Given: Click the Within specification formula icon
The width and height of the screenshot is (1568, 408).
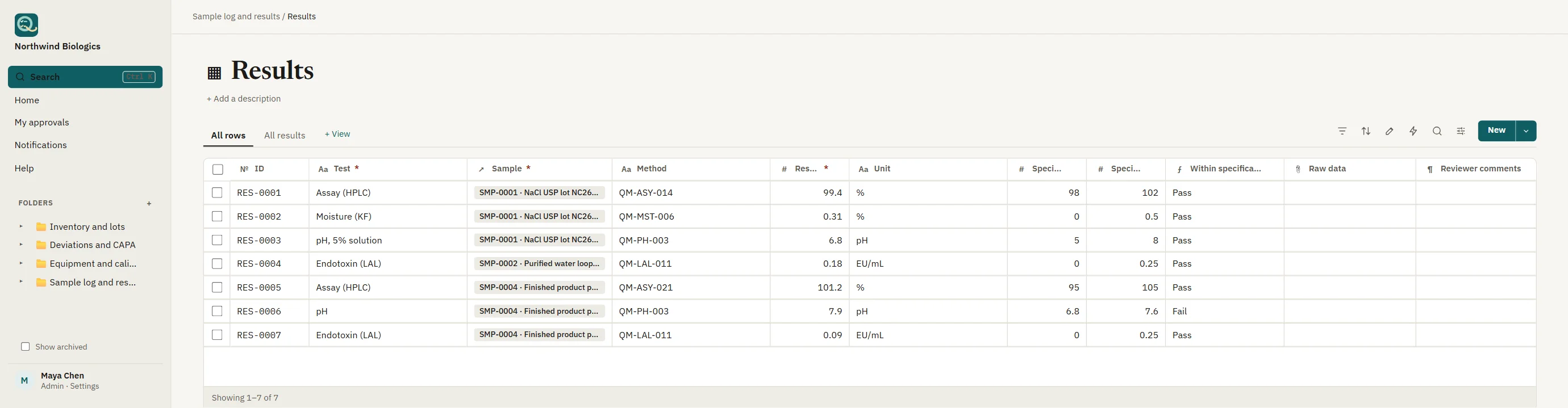Looking at the screenshot, I should [1179, 169].
